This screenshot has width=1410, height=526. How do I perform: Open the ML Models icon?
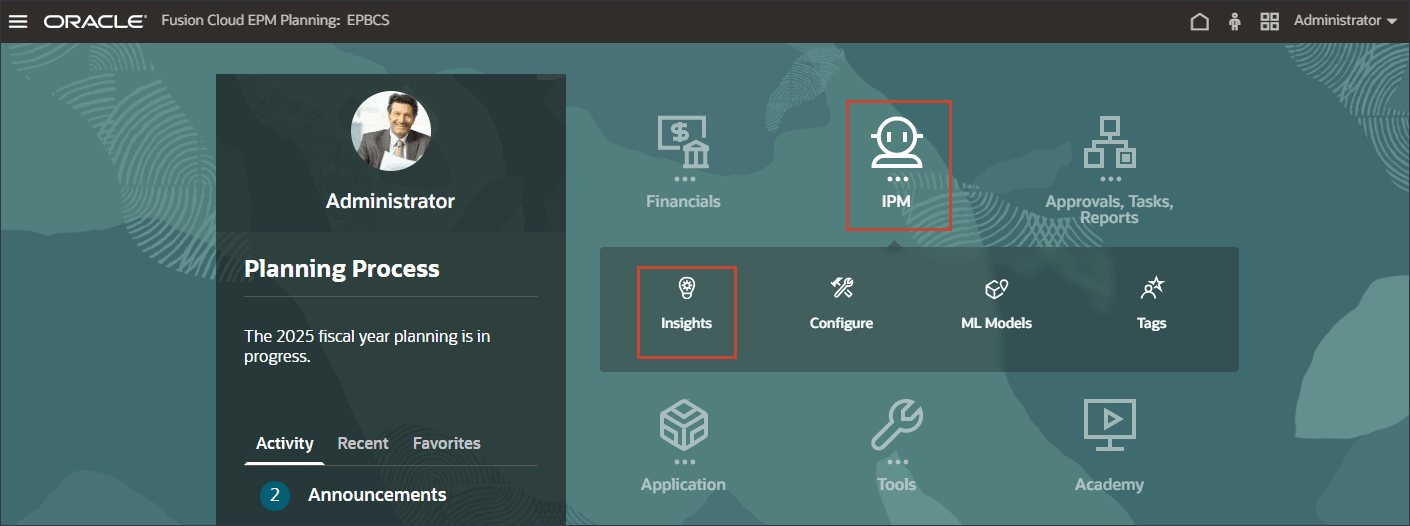coord(996,289)
